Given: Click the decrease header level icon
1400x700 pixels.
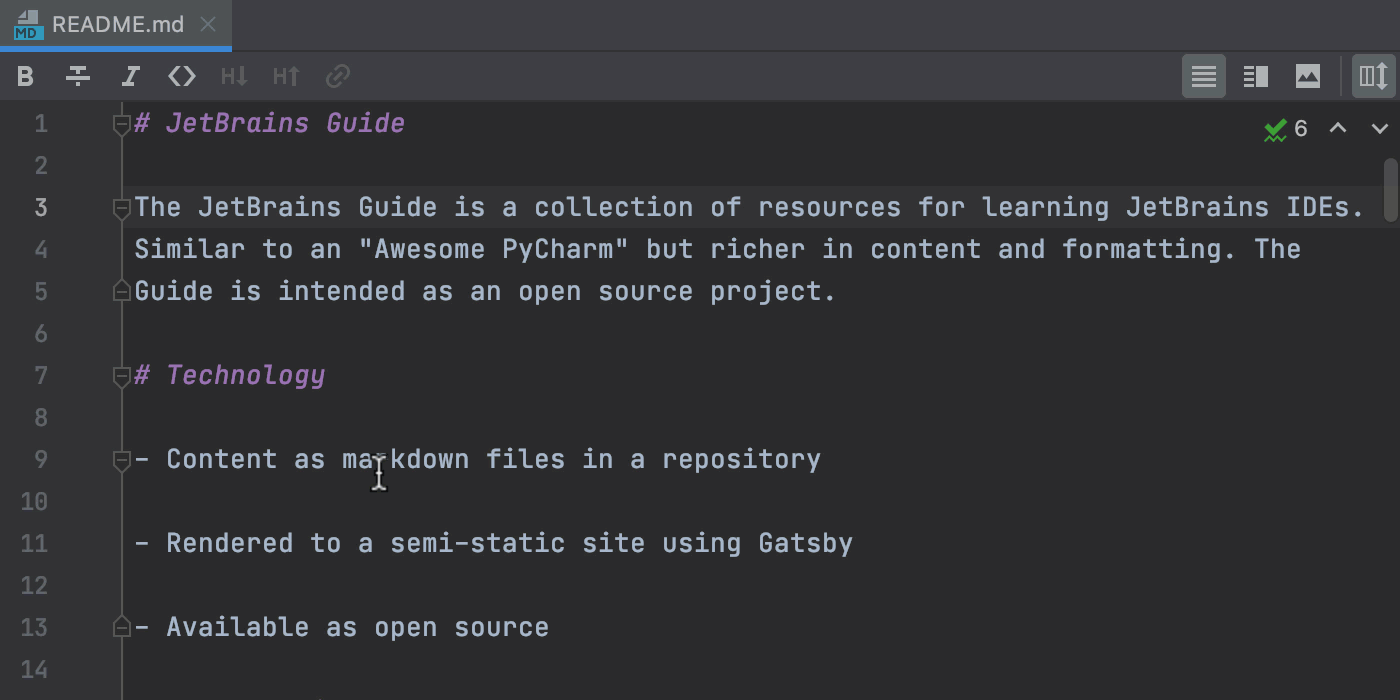Looking at the screenshot, I should [x=233, y=76].
